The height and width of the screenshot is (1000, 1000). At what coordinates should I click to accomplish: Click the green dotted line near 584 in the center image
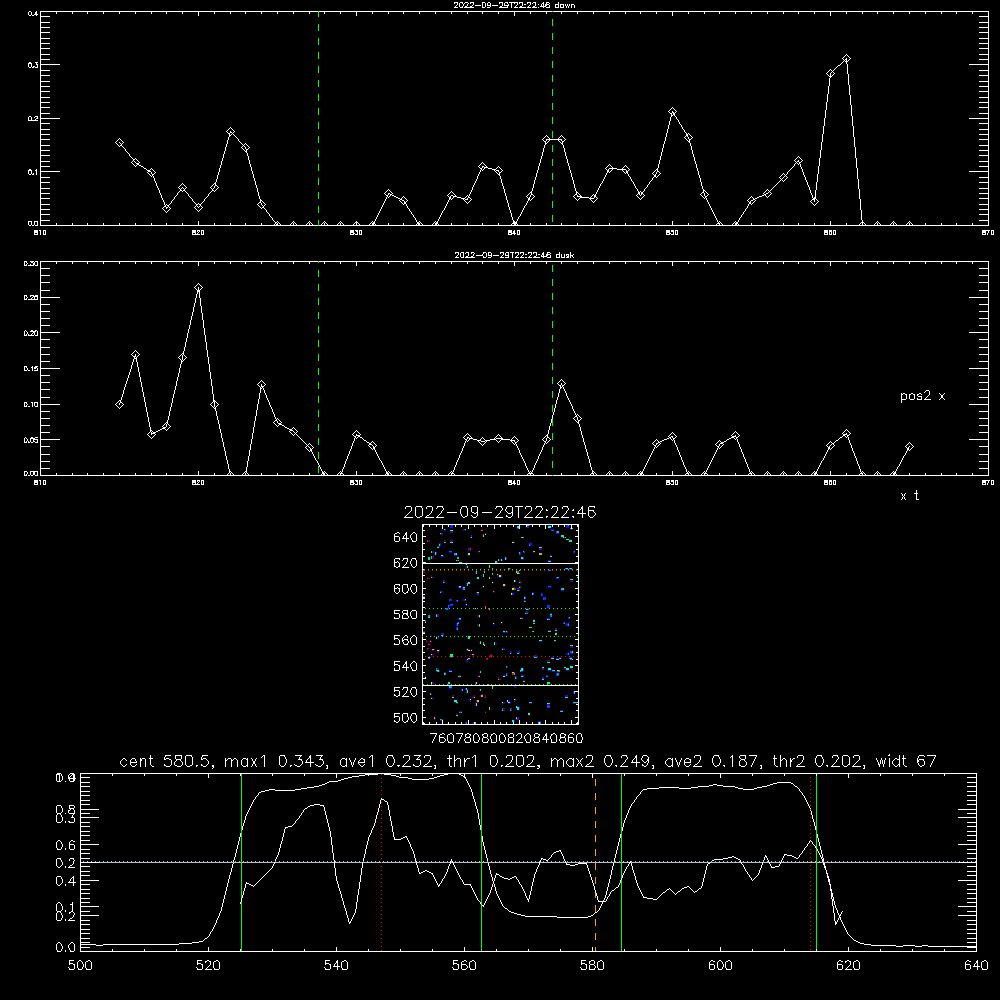click(x=500, y=609)
